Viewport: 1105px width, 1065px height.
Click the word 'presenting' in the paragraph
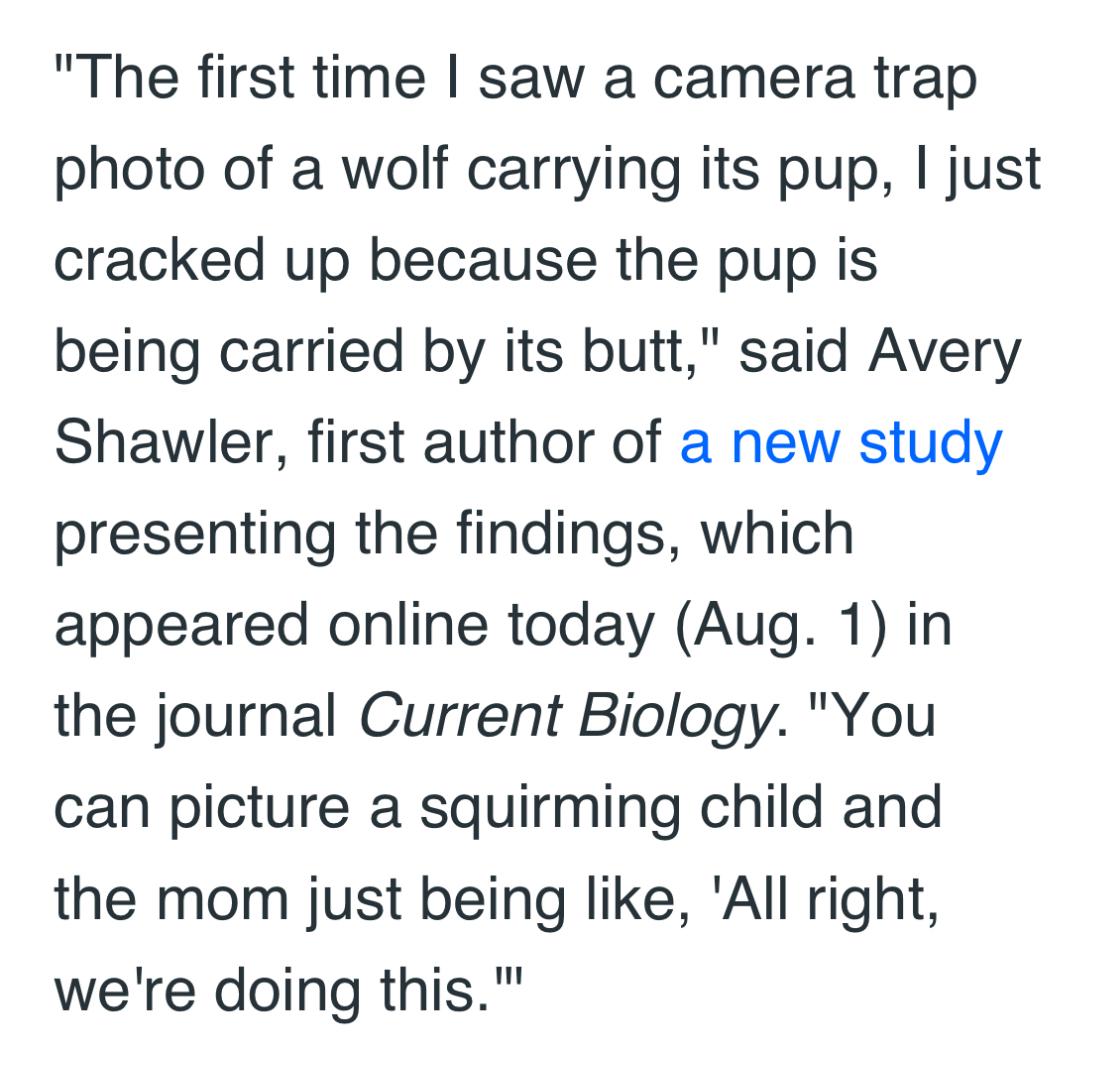click(195, 536)
